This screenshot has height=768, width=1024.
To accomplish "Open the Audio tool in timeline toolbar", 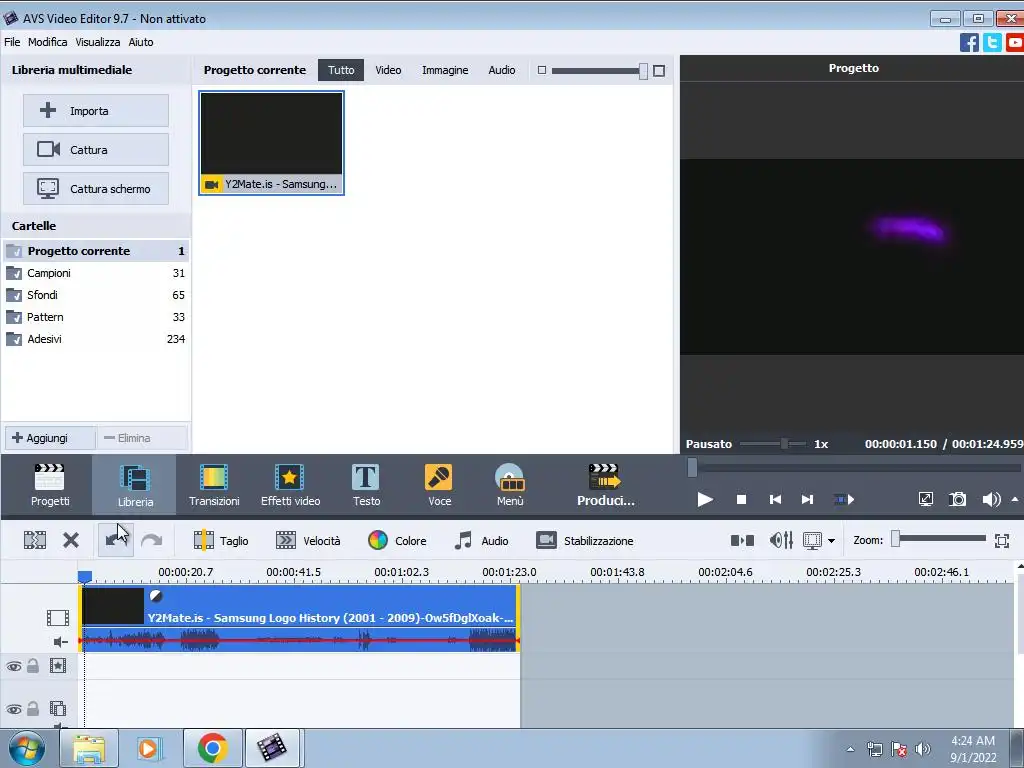I will tap(481, 540).
